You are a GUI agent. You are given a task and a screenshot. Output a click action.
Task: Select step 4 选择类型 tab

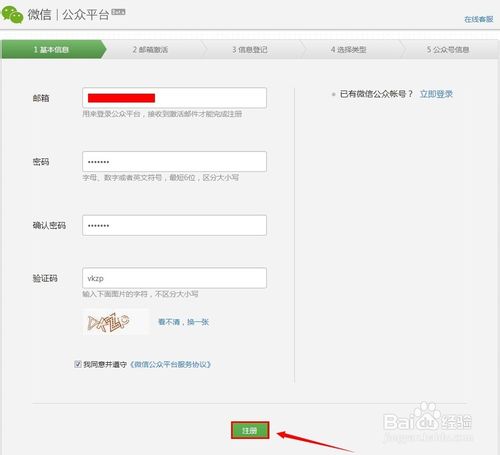(349, 50)
